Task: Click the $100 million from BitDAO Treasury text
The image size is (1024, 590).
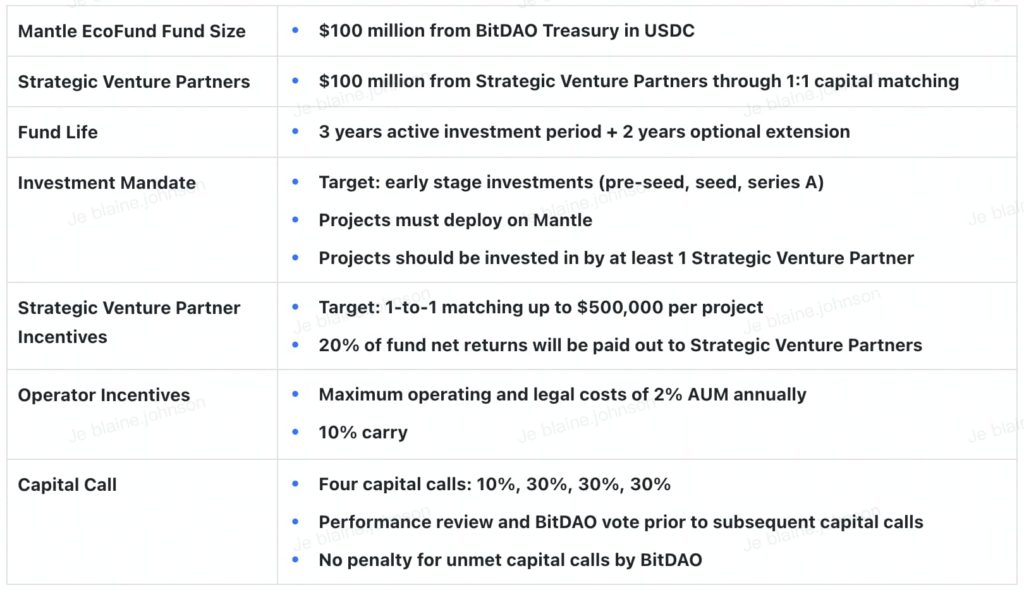Action: click(x=506, y=31)
